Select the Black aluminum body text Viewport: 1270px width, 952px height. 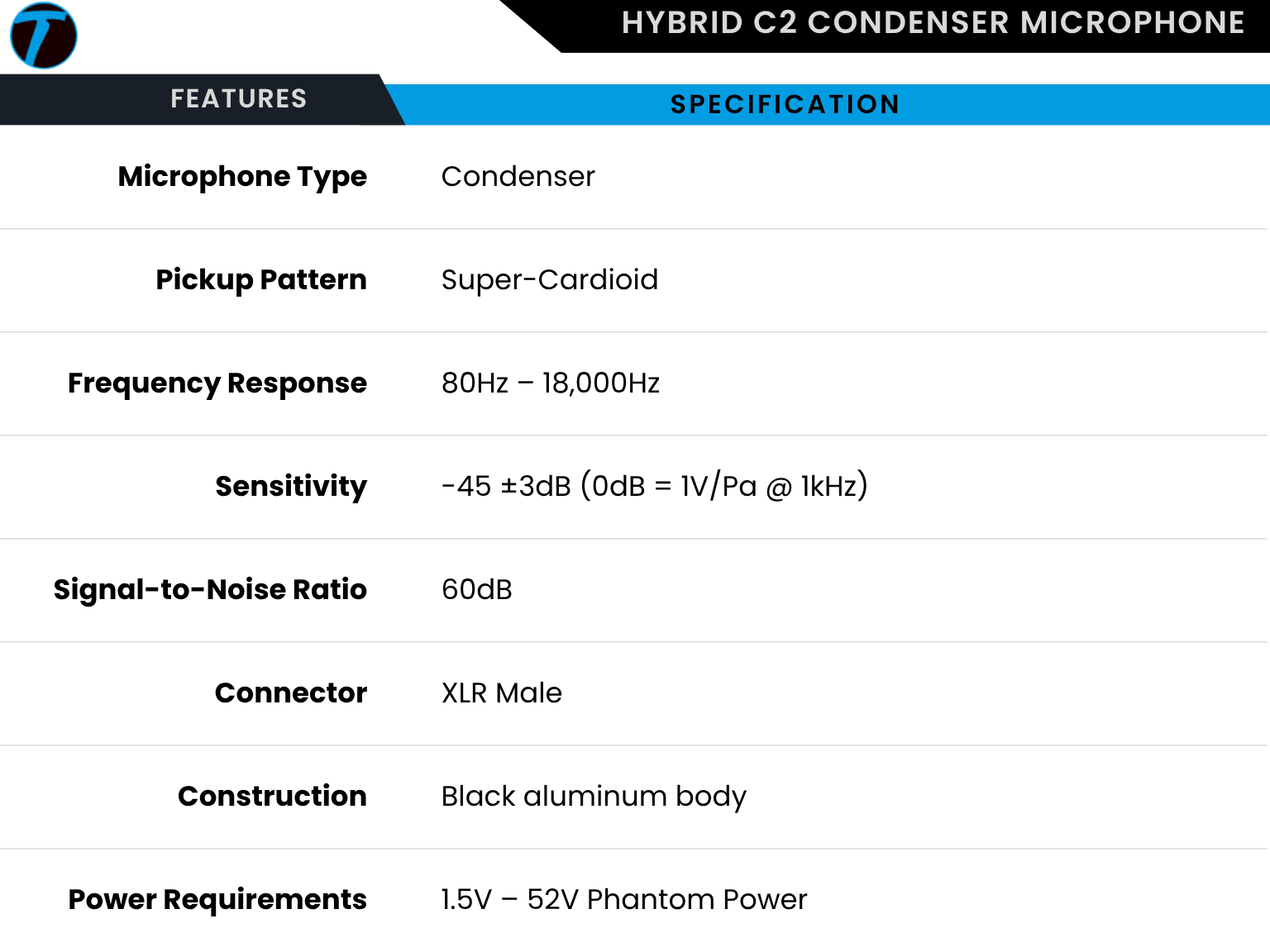594,797
